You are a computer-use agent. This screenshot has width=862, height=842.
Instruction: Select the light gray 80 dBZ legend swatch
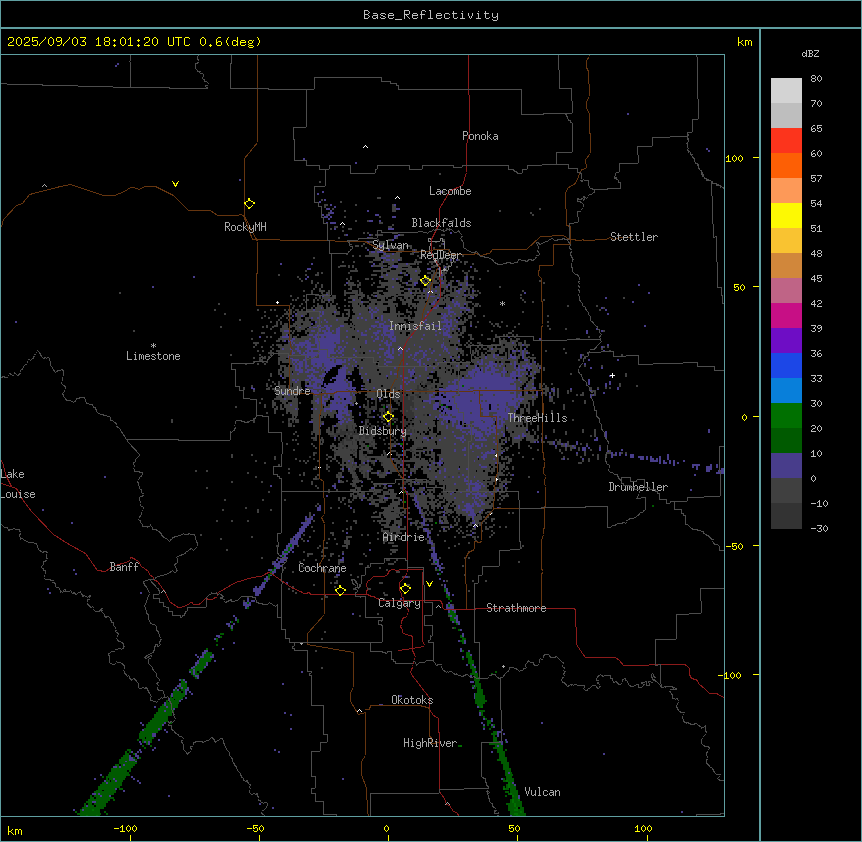(x=786, y=90)
